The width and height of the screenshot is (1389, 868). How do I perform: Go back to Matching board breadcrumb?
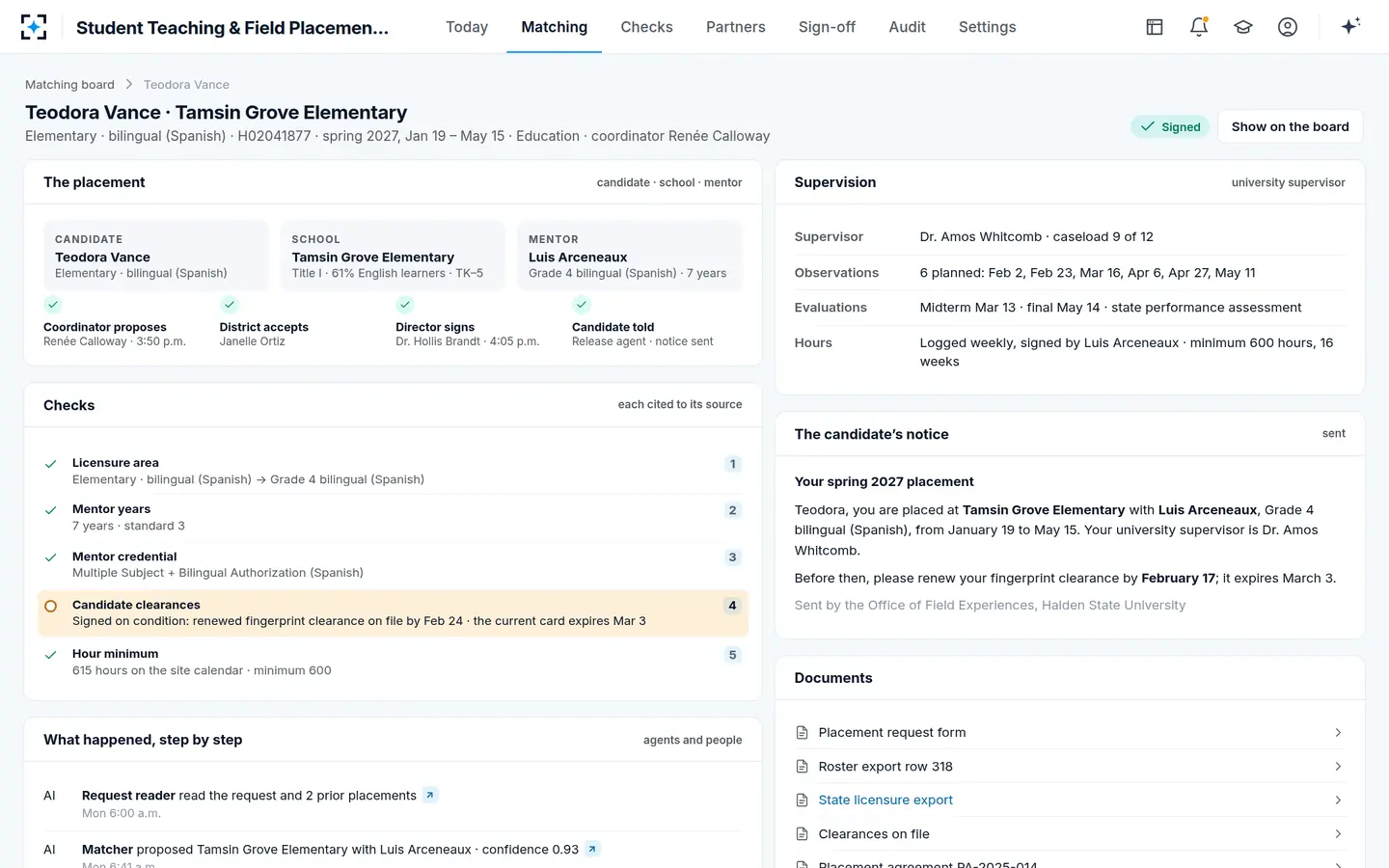pos(69,85)
